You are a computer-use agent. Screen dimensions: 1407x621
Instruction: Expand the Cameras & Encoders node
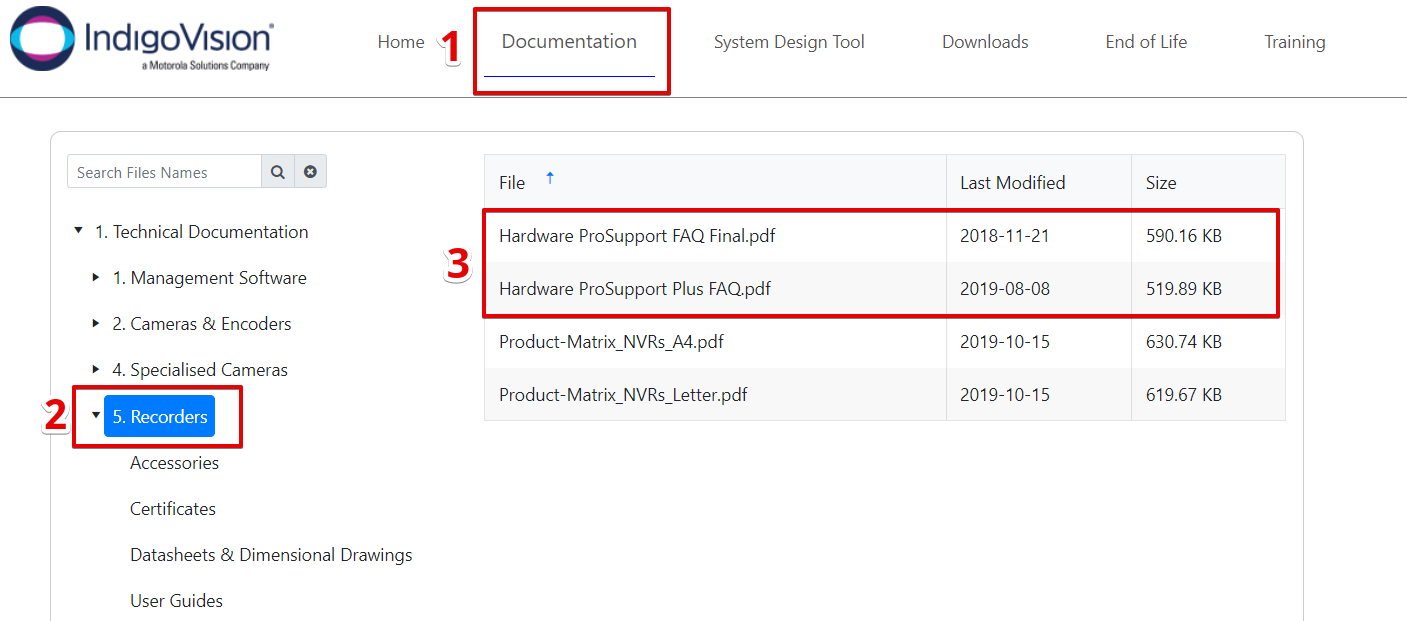click(x=96, y=323)
